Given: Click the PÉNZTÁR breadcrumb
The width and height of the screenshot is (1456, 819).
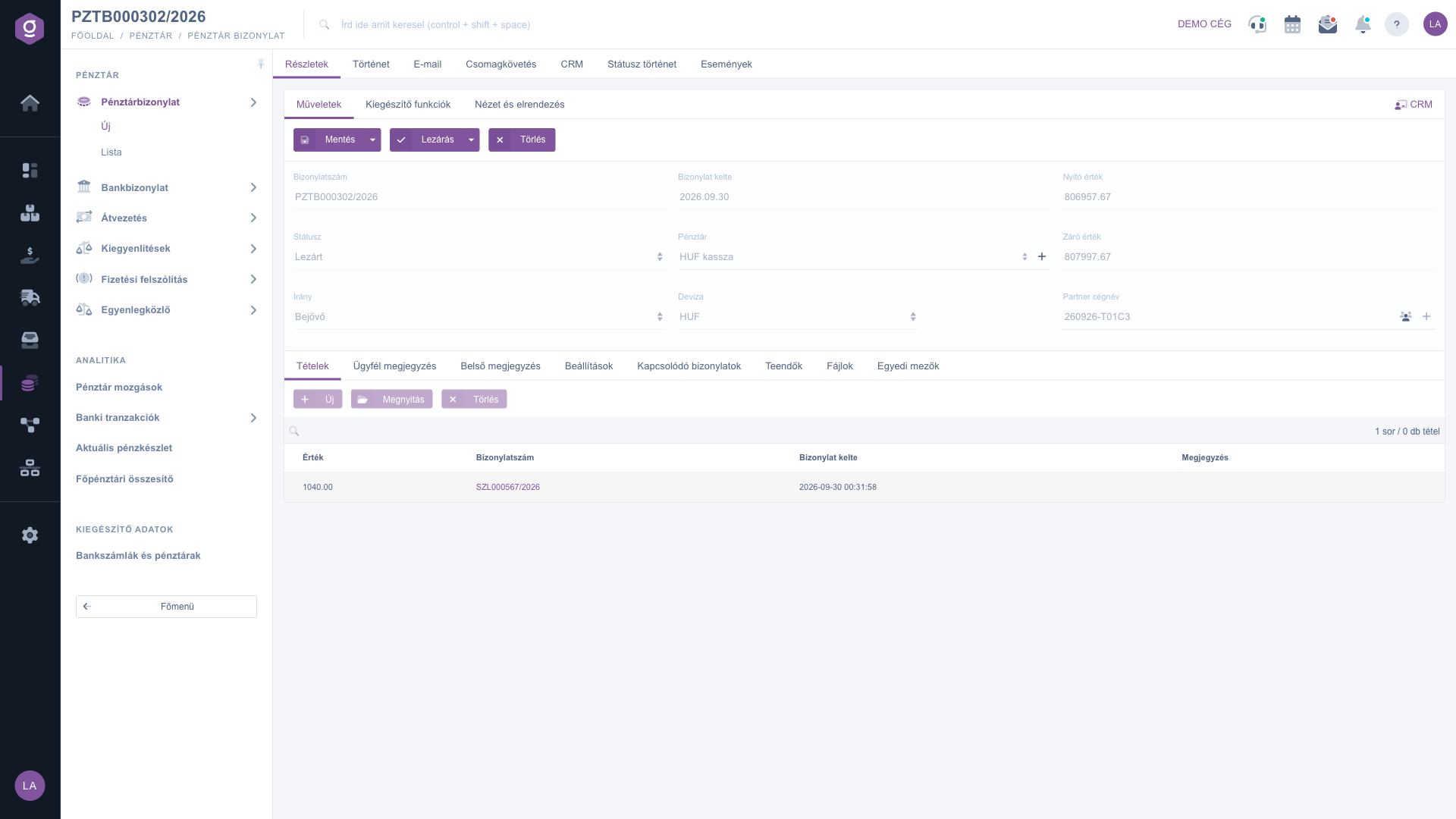Looking at the screenshot, I should click(151, 36).
